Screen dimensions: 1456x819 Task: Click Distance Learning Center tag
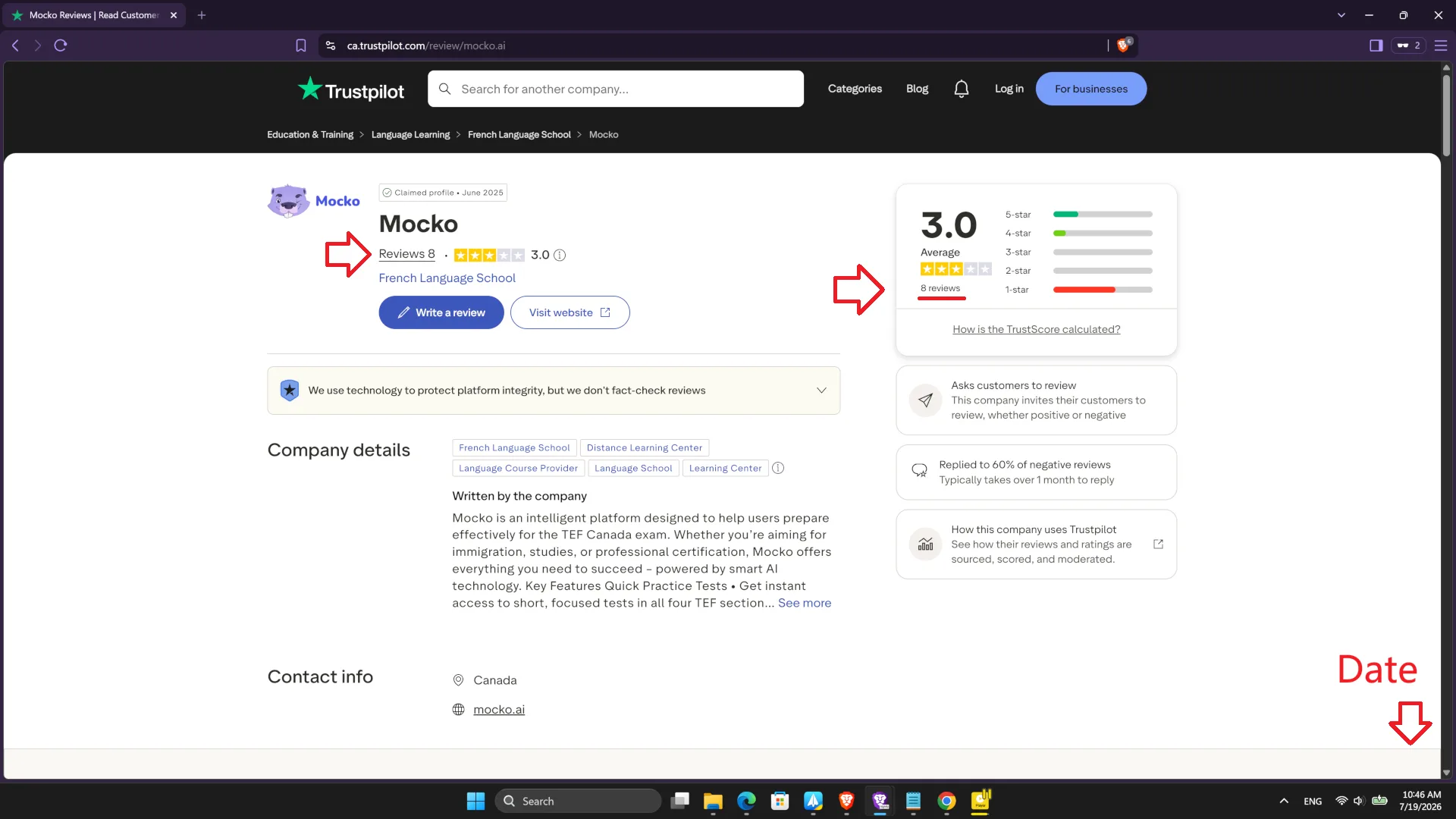click(x=644, y=448)
